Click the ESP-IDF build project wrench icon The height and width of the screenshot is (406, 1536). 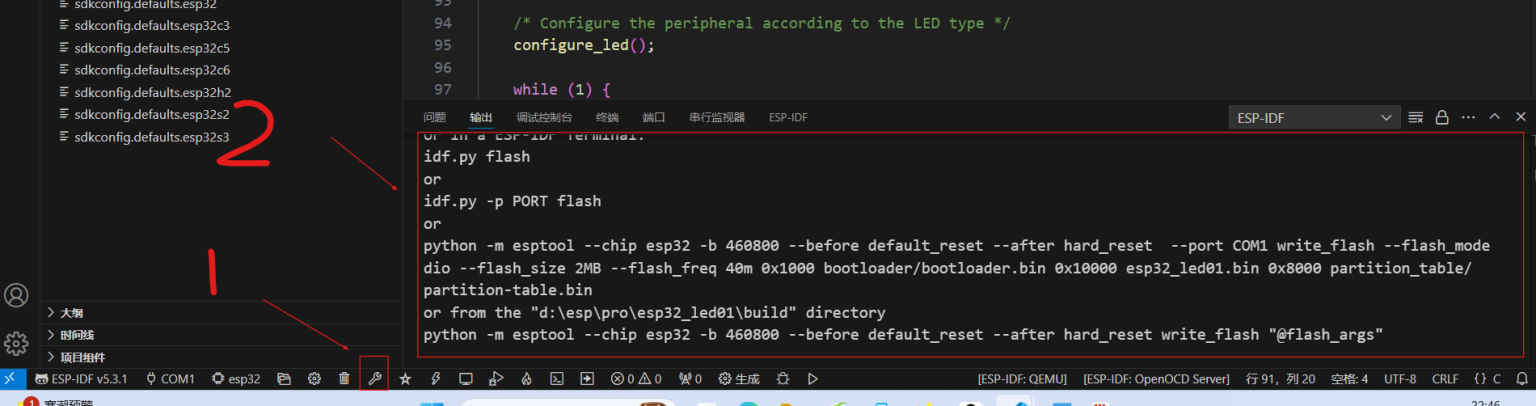pyautogui.click(x=374, y=379)
